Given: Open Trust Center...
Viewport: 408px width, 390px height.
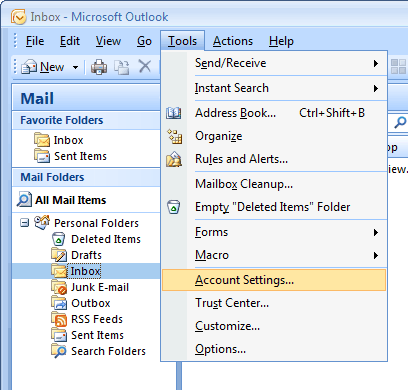Looking at the screenshot, I should 274,303.
